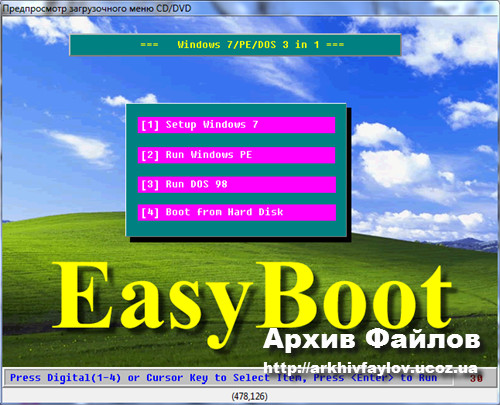The width and height of the screenshot is (500, 405).
Task: Click the [4] number label
Action: pyautogui.click(x=150, y=213)
